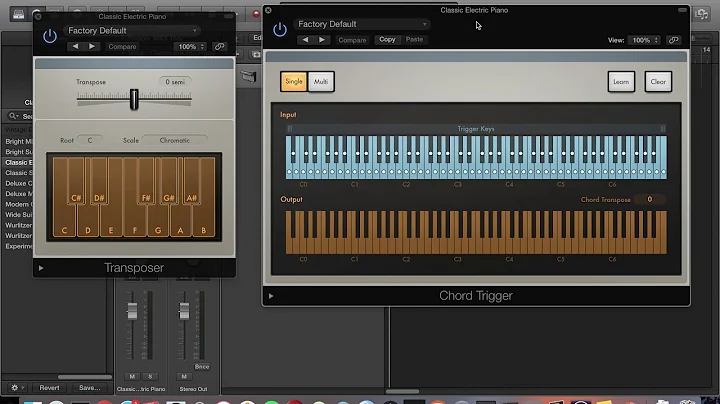720x404 pixels.
Task: Click left handle of Trigger Keys range
Action: tap(290, 129)
